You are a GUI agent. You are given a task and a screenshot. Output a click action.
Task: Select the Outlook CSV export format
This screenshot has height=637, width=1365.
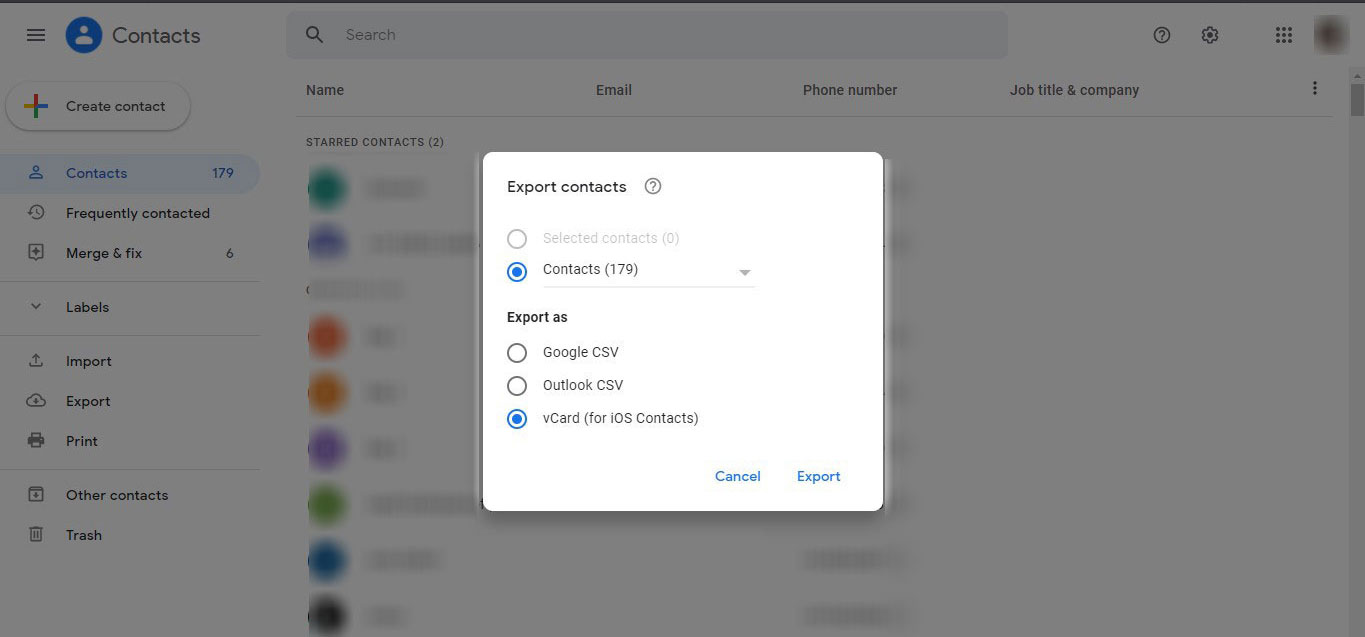coord(517,385)
